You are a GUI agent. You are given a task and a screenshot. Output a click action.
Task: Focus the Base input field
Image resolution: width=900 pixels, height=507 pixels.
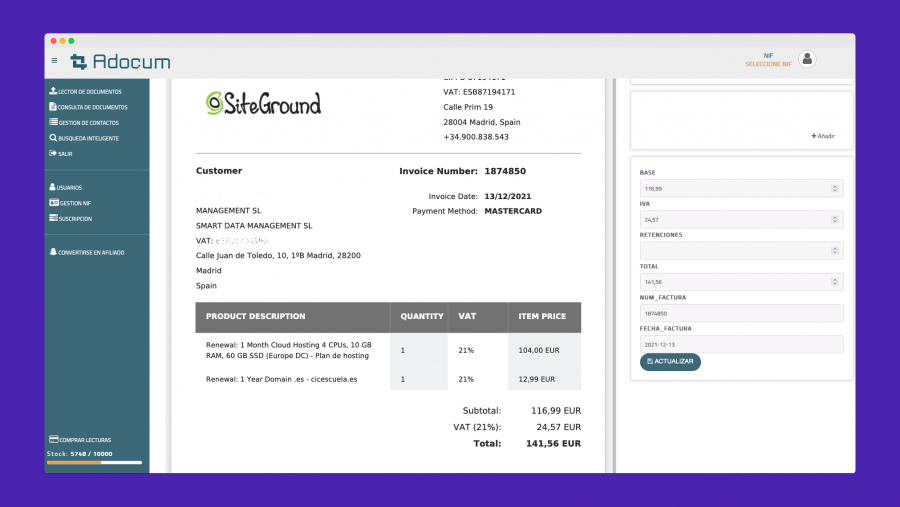pyautogui.click(x=742, y=188)
